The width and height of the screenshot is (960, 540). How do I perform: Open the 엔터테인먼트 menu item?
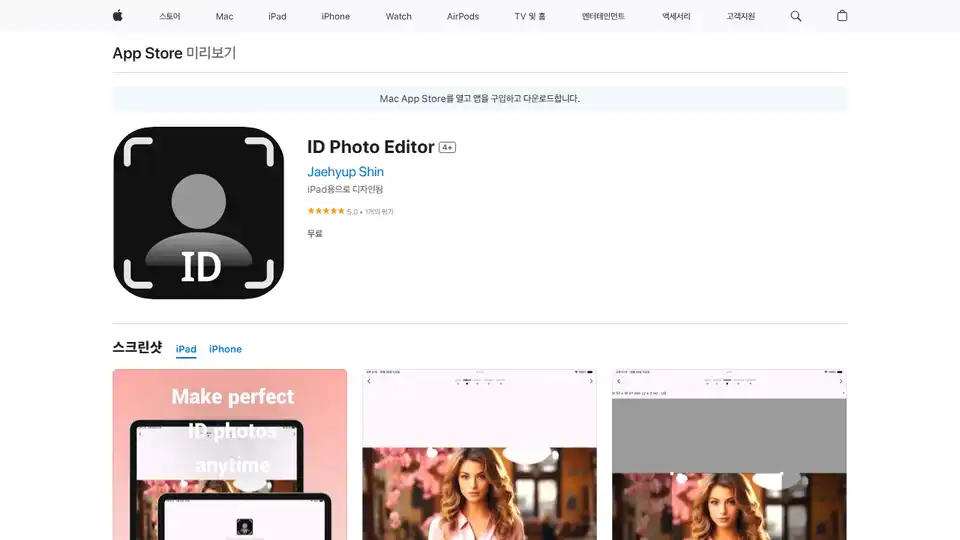[x=603, y=17]
